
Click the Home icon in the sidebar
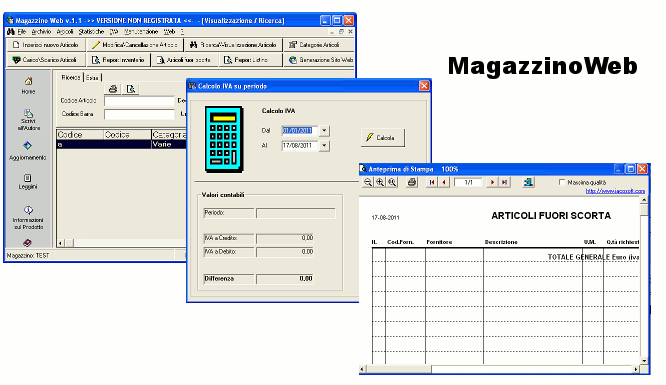coord(28,81)
